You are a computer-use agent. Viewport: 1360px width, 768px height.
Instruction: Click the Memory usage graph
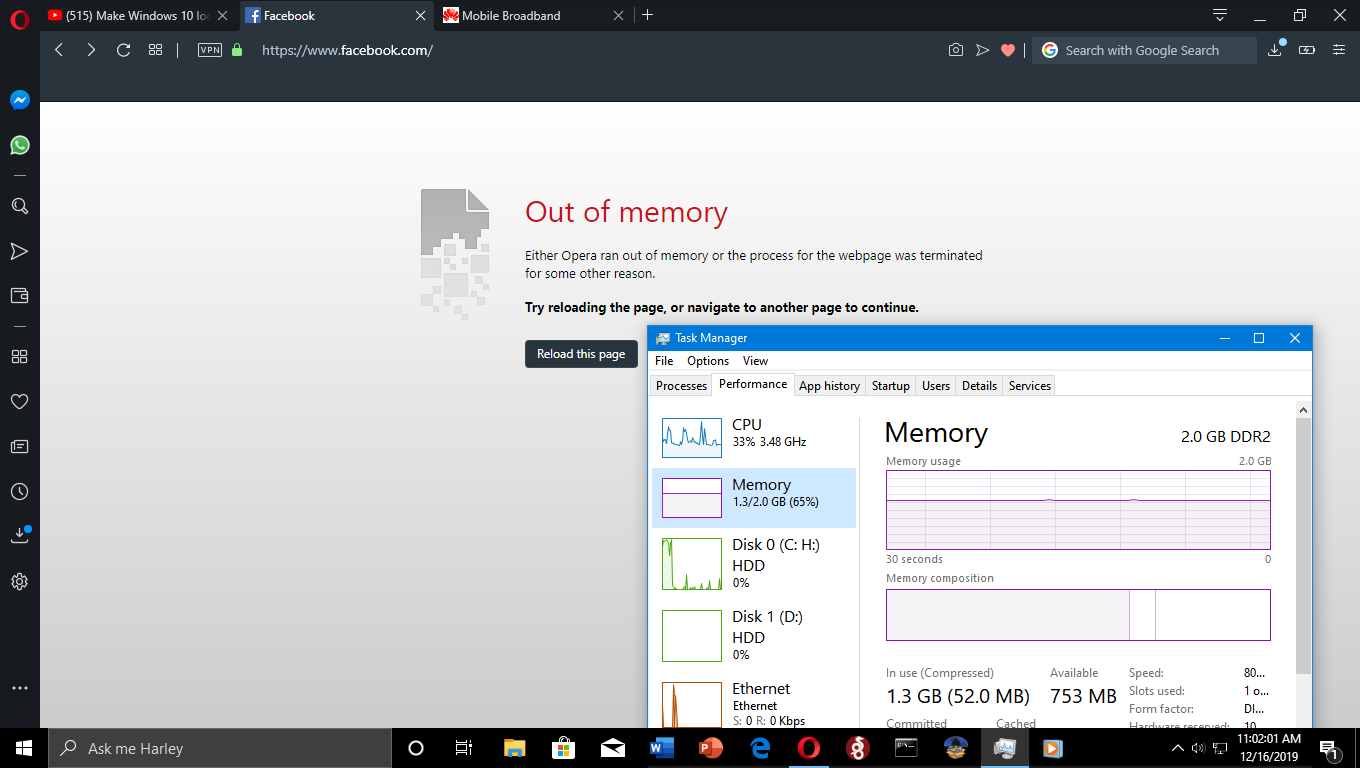[1078, 510]
